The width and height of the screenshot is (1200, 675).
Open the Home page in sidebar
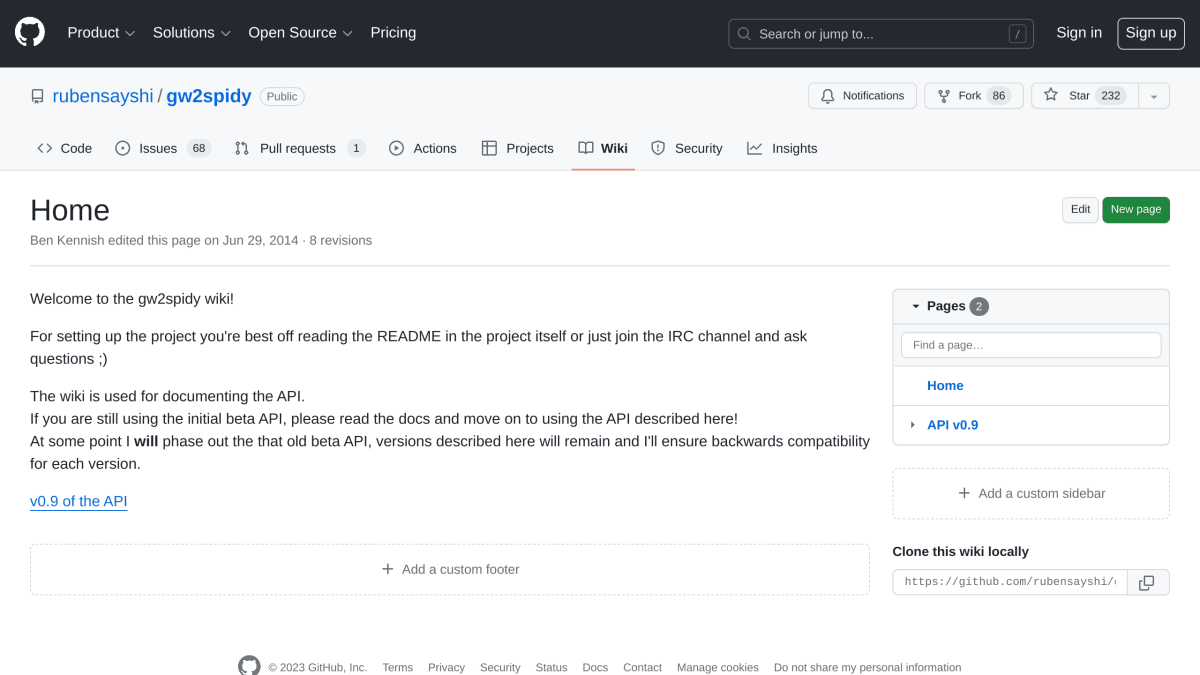pos(945,386)
